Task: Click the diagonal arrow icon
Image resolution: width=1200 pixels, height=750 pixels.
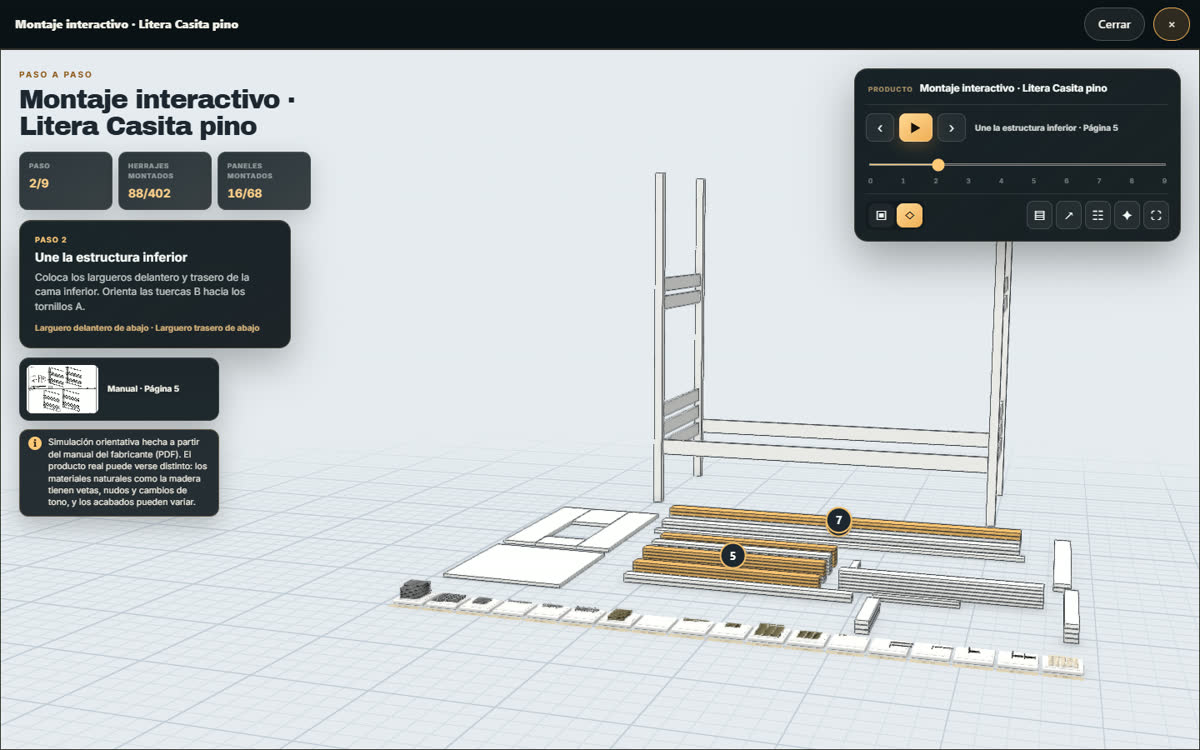Action: pos(1069,215)
